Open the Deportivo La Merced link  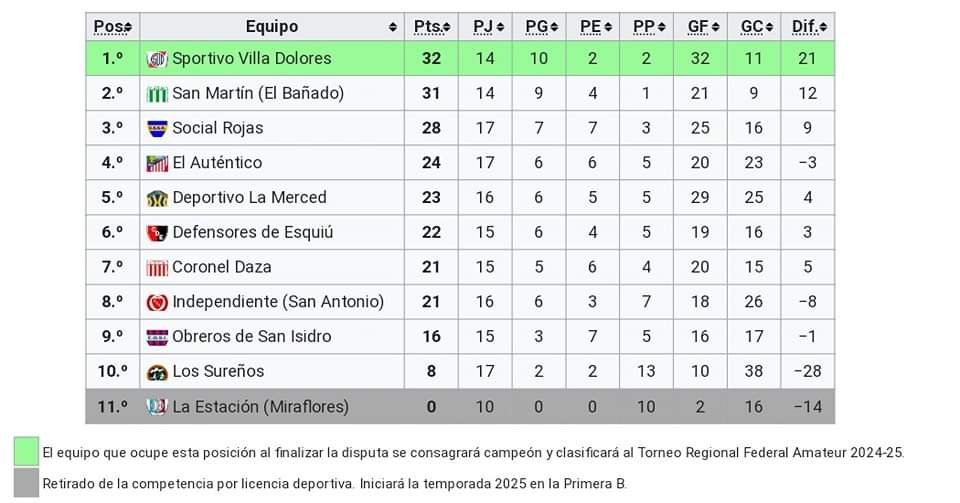coord(249,198)
